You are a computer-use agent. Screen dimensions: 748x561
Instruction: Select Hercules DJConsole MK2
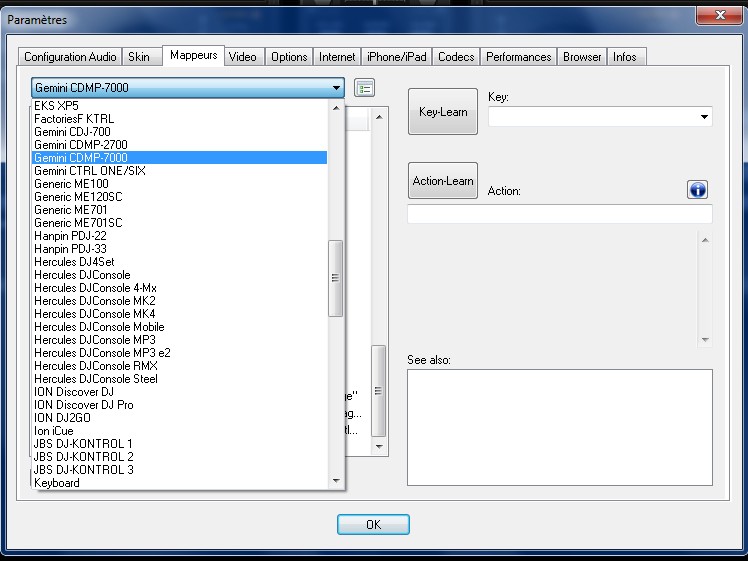coord(179,301)
